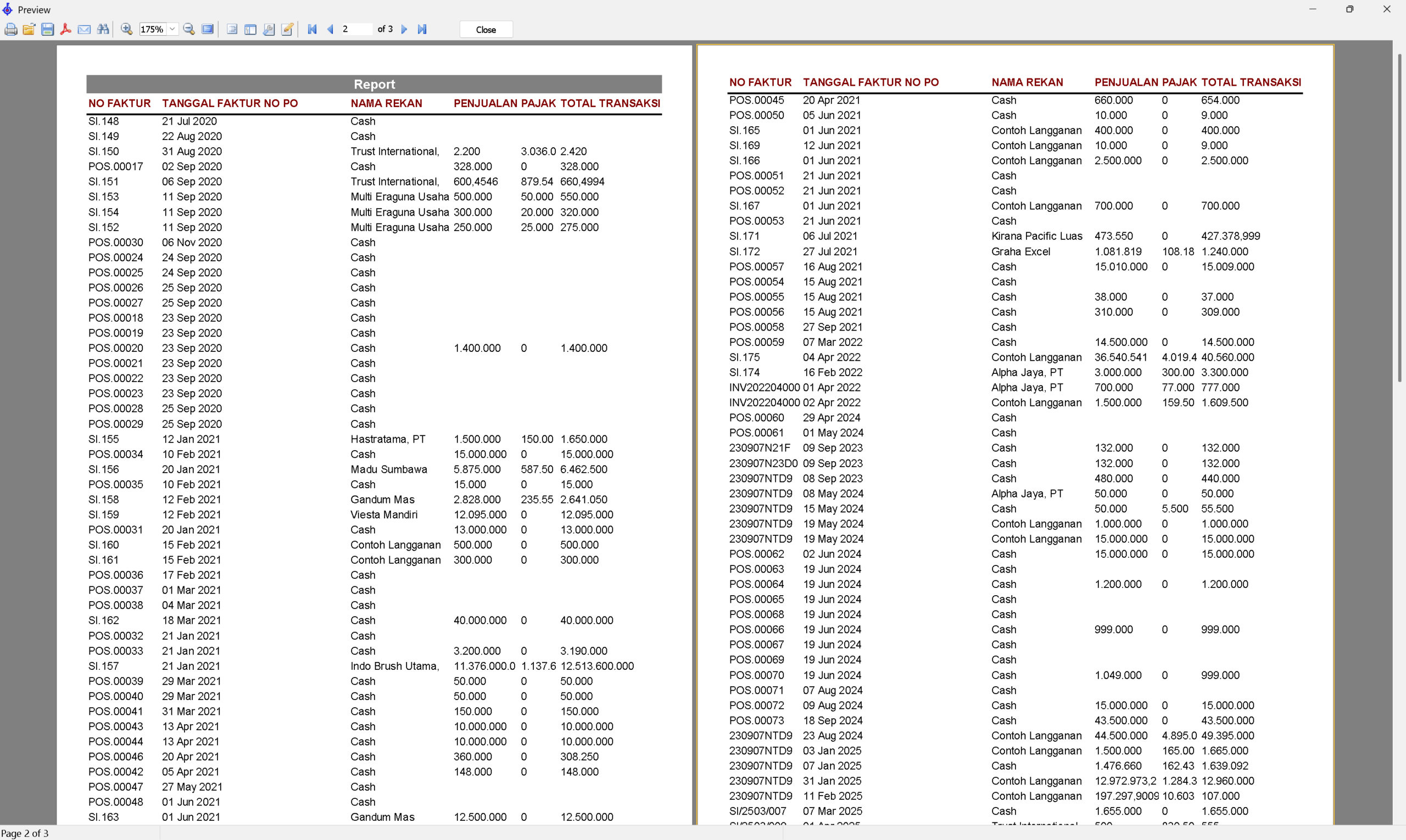This screenshot has width=1406, height=840.
Task: Show the report outline icon
Action: click(232, 30)
